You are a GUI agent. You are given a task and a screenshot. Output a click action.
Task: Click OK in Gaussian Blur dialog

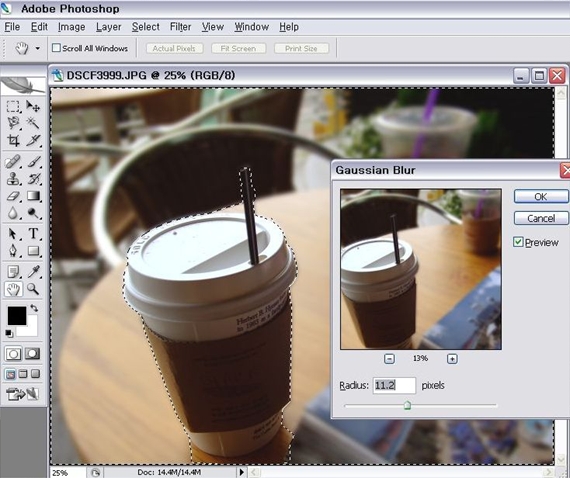point(541,197)
